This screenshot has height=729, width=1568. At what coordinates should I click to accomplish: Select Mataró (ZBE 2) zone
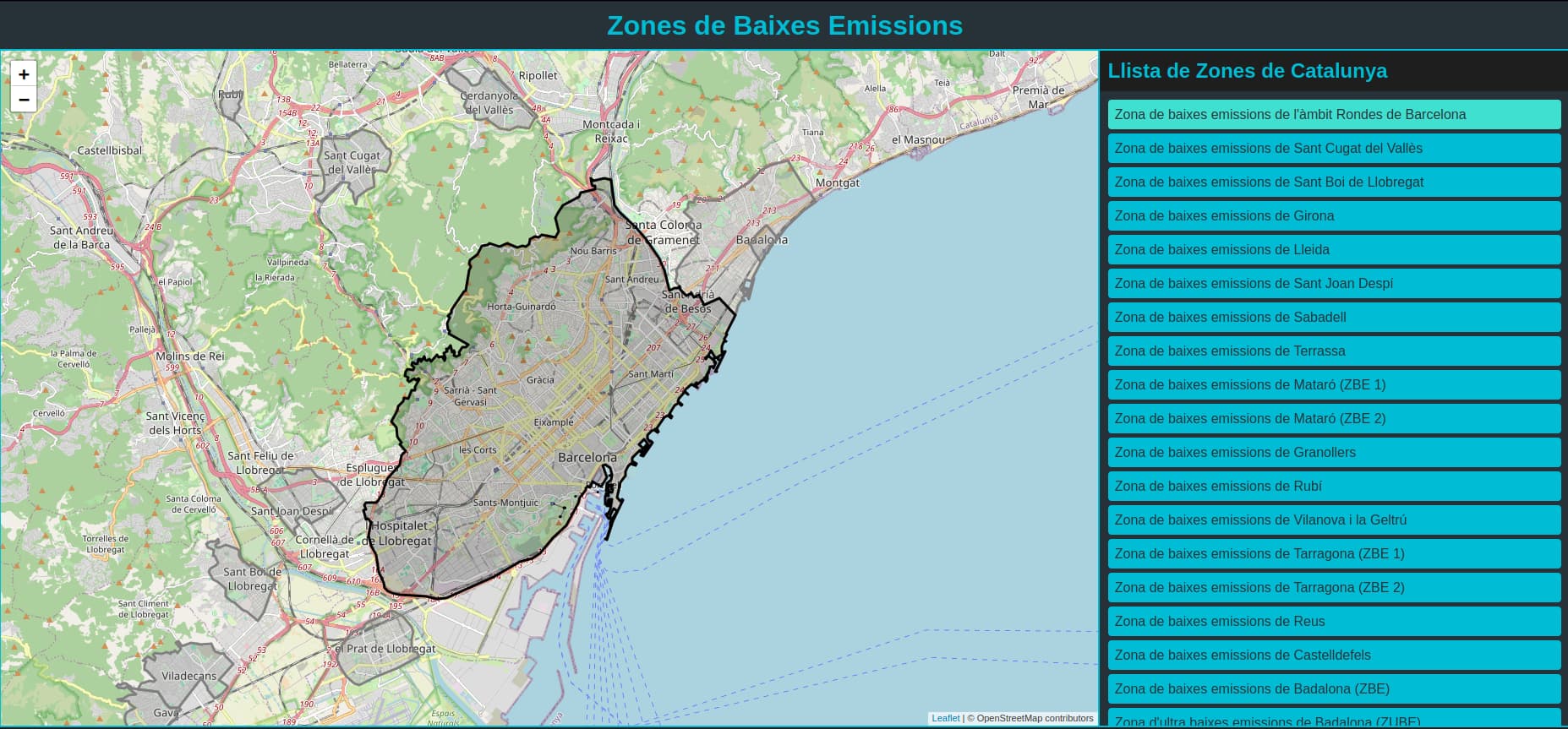tap(1334, 418)
